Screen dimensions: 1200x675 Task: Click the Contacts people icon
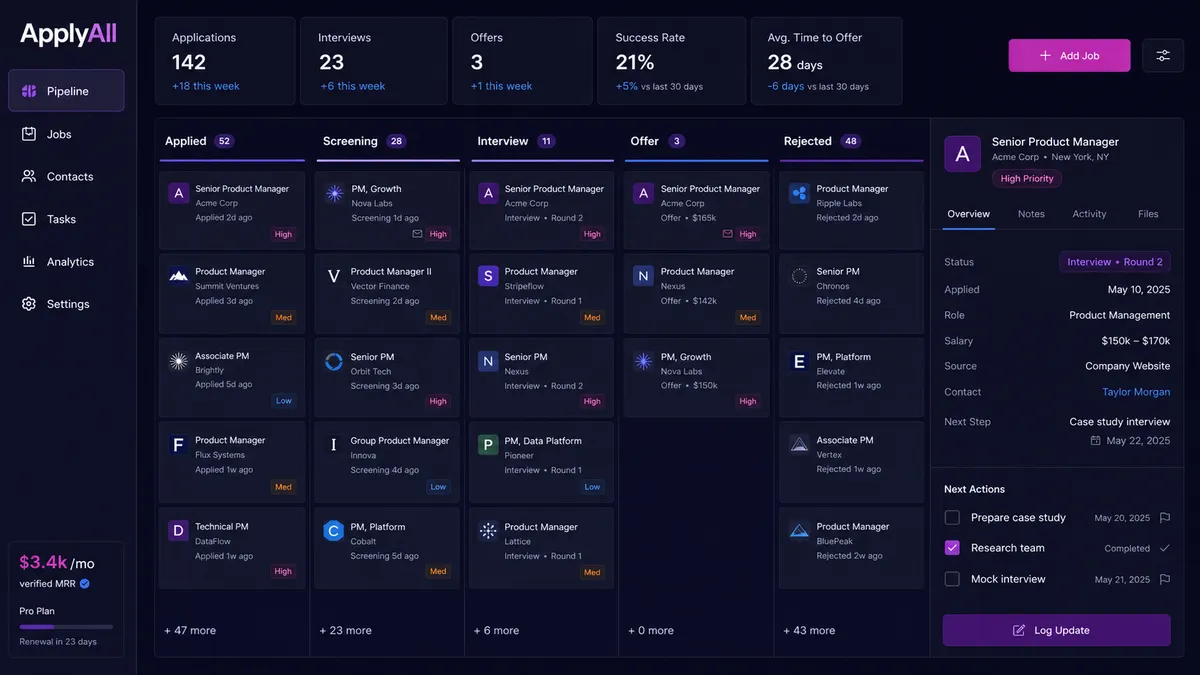[29, 176]
